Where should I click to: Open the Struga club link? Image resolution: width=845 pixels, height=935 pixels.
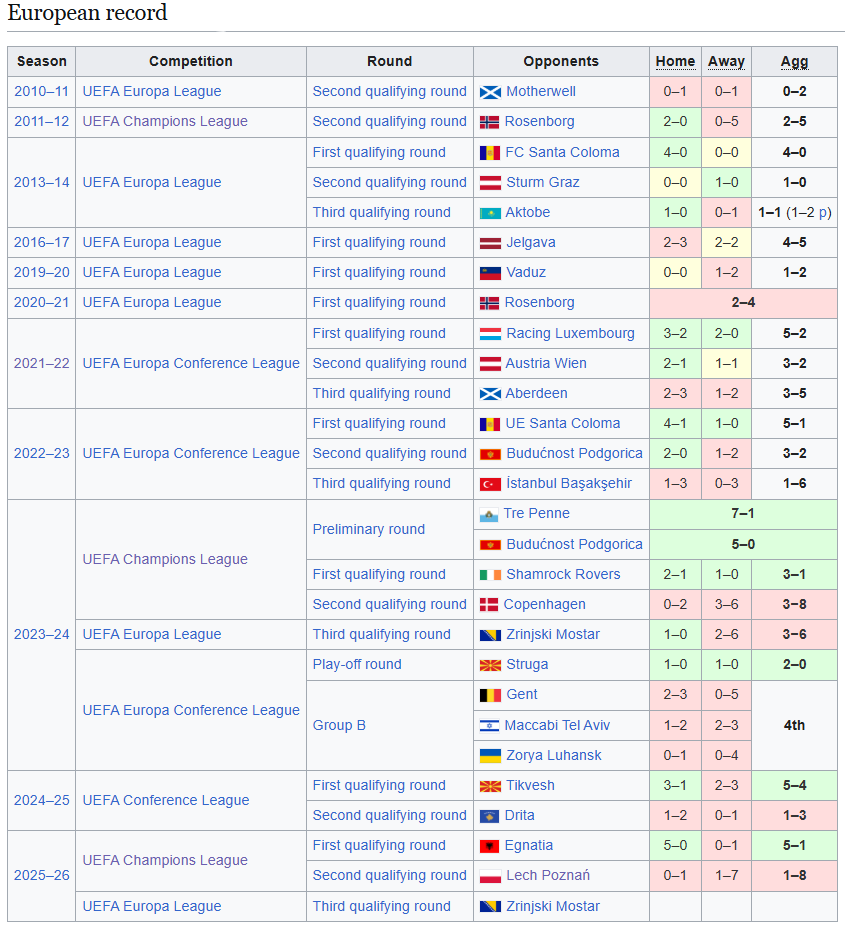point(527,664)
